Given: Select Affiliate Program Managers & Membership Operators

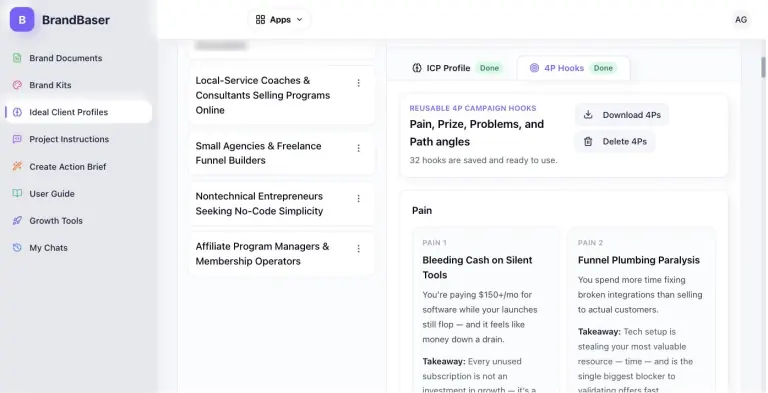Looking at the screenshot, I should tap(282, 254).
